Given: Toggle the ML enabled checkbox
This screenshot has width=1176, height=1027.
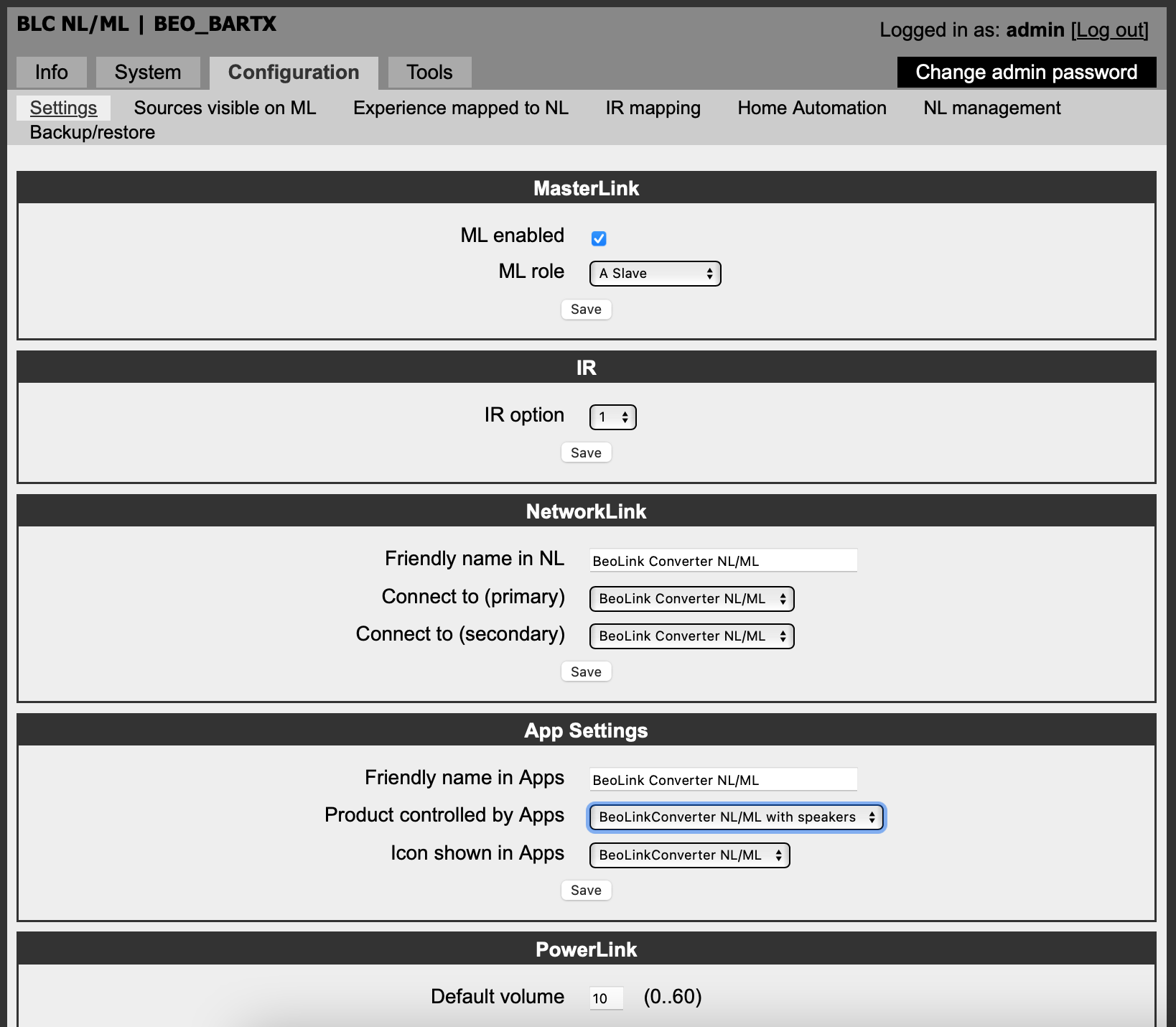Looking at the screenshot, I should [599, 238].
